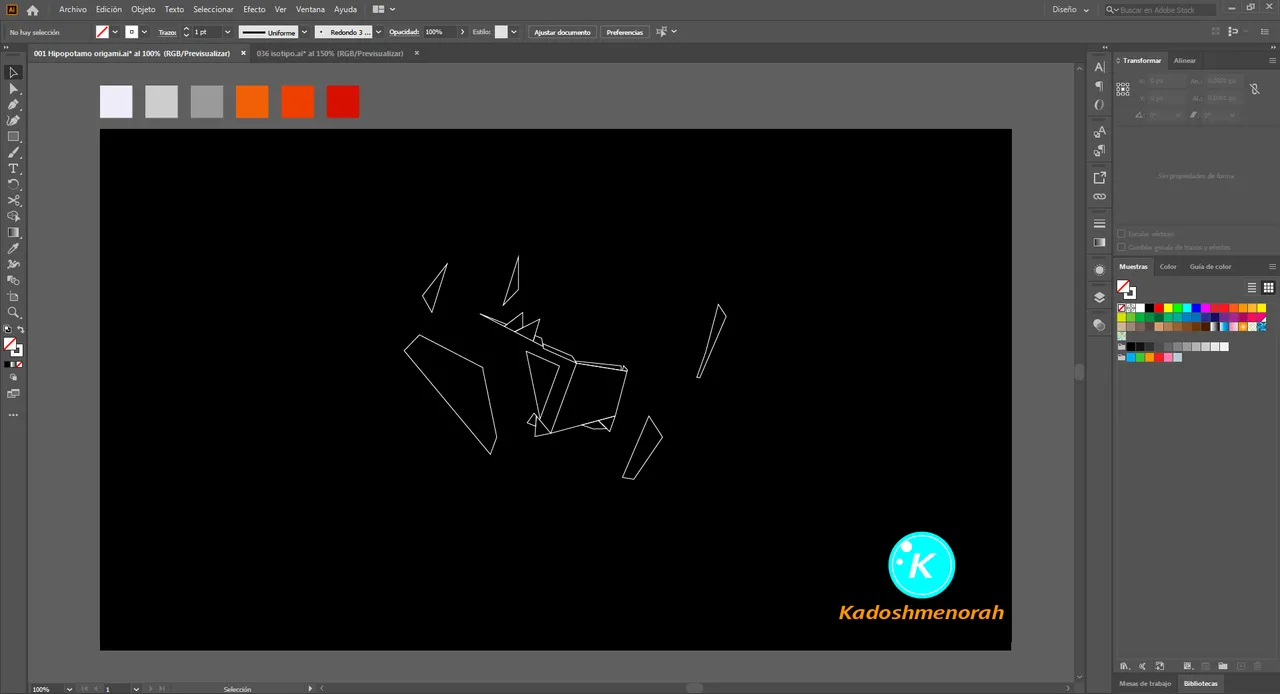Image resolution: width=1280 pixels, height=694 pixels.
Task: Switch Swatches panel to thumbnail view
Action: [x=1269, y=288]
